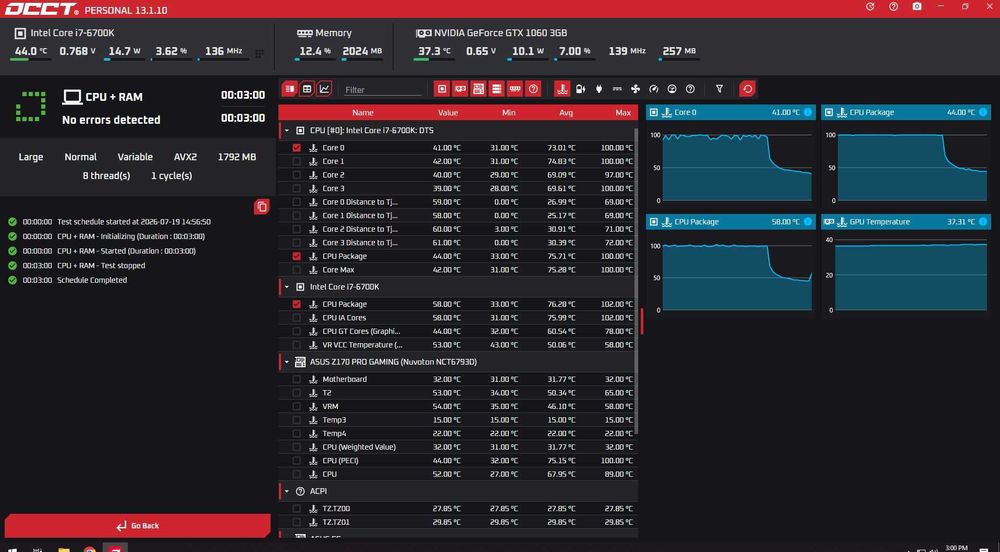The image size is (1000, 552).
Task: Click the "AVX2" test setting label
Action: [x=185, y=157]
